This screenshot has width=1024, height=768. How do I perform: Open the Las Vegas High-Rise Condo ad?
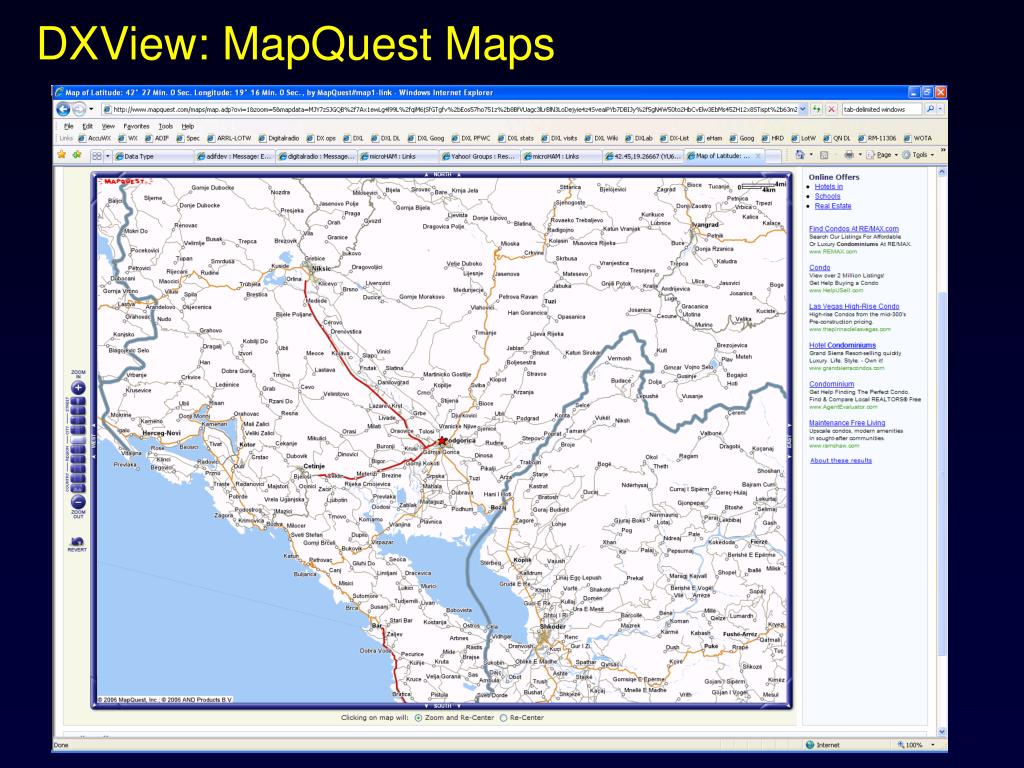click(x=854, y=306)
